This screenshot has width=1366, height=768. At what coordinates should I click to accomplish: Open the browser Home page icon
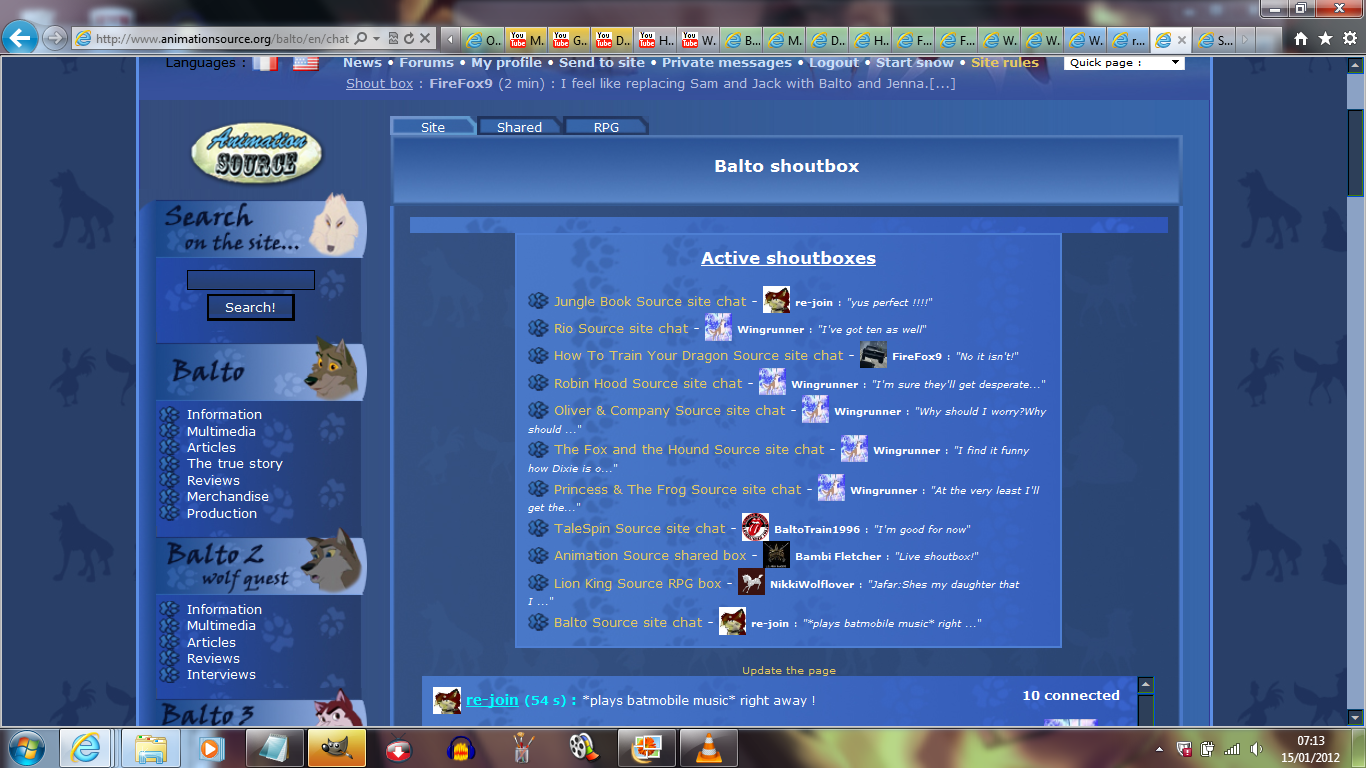pyautogui.click(x=1301, y=39)
